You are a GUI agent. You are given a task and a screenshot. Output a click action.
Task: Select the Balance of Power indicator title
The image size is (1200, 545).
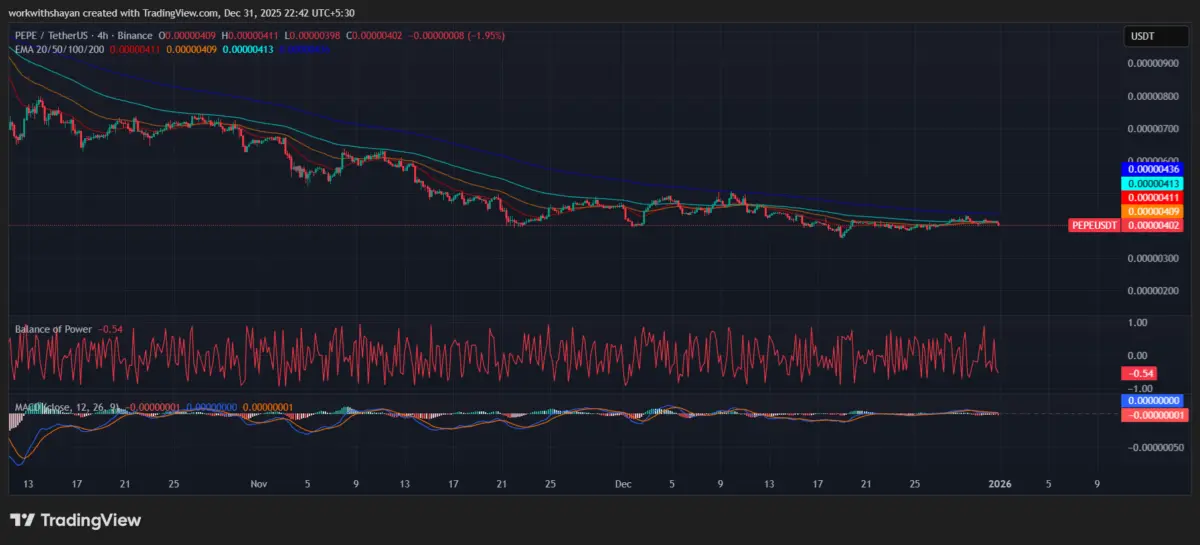[x=53, y=328]
